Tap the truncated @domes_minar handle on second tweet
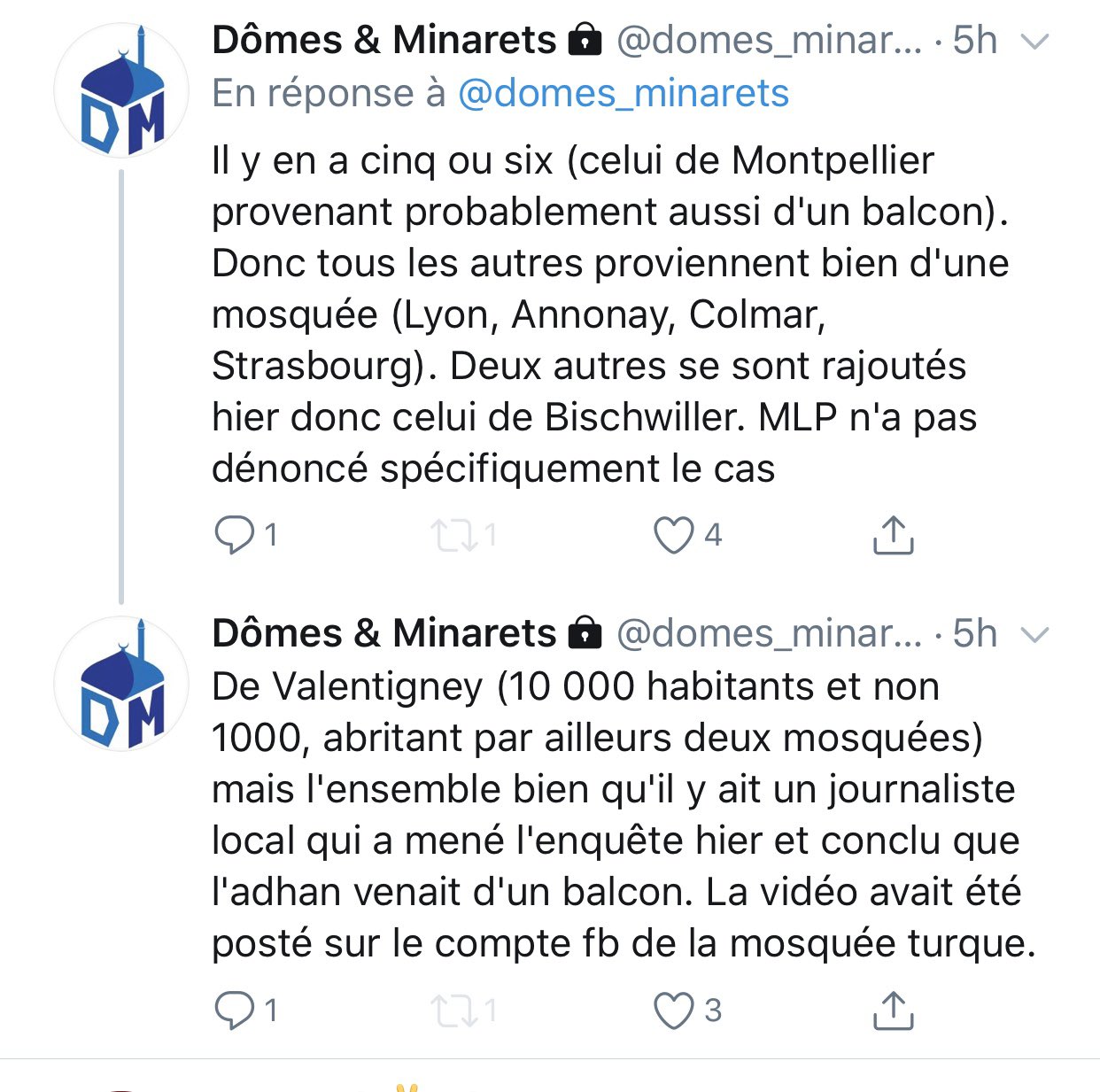Image resolution: width=1100 pixels, height=1092 pixels. click(769, 634)
